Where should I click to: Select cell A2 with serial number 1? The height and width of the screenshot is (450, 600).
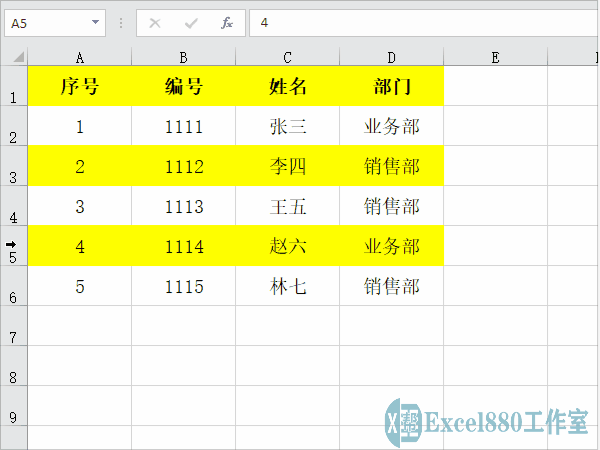[x=80, y=126]
